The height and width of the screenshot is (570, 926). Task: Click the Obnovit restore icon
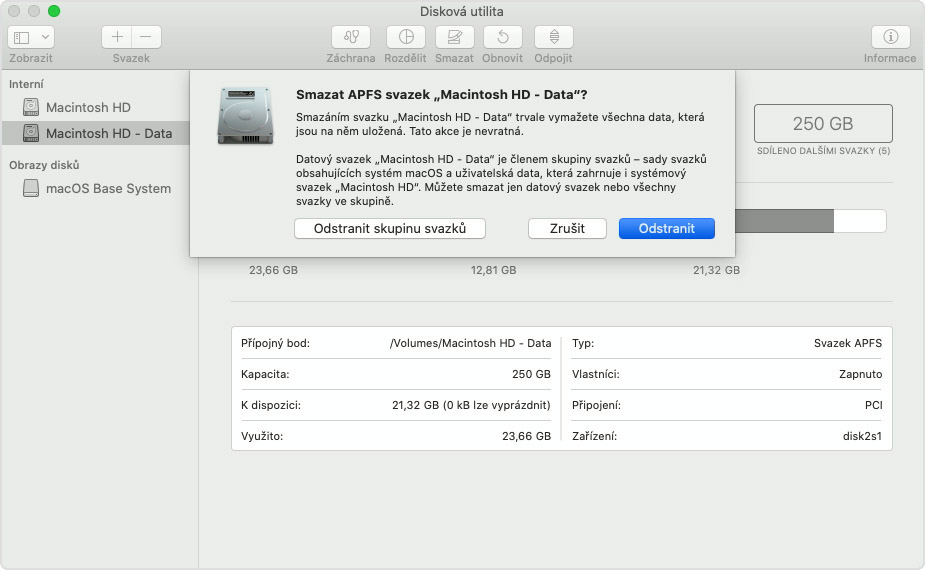click(503, 37)
